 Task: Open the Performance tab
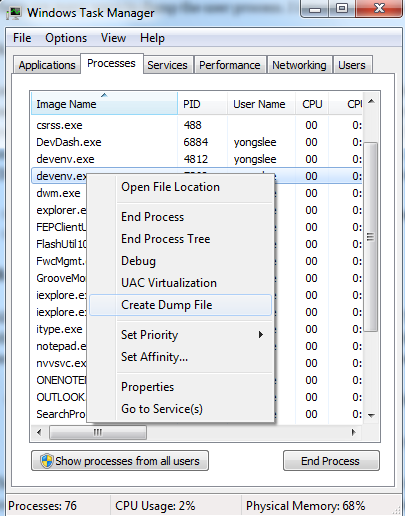pyautogui.click(x=230, y=65)
